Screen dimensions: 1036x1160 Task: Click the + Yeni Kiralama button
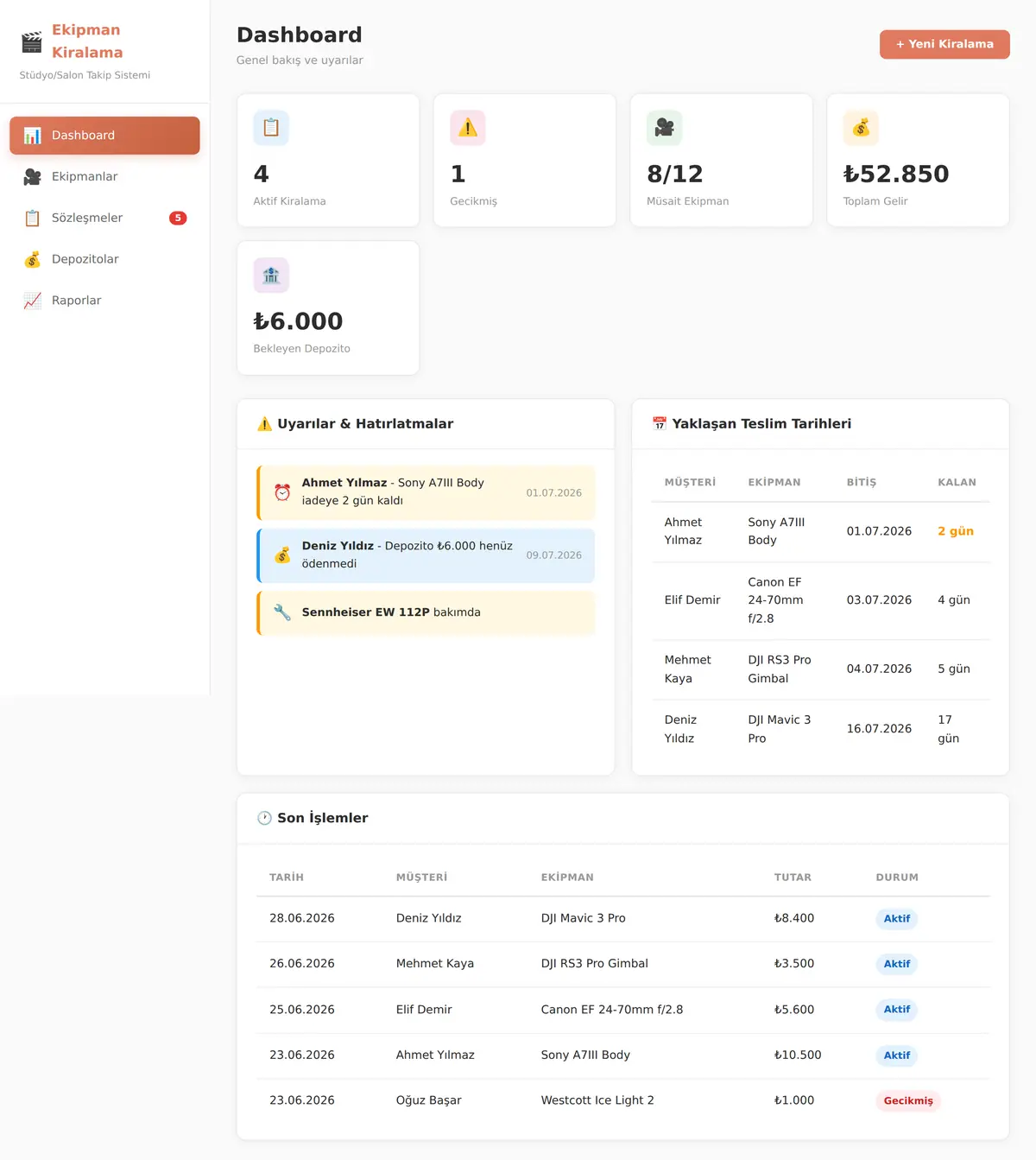[x=944, y=44]
